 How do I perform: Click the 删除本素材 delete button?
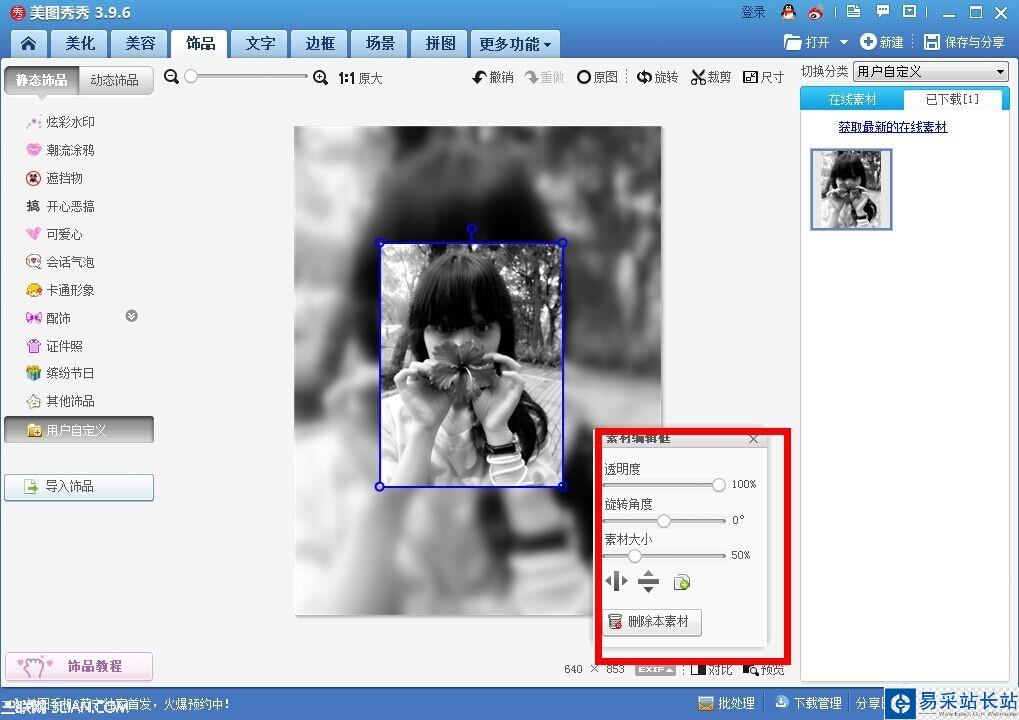[652, 622]
